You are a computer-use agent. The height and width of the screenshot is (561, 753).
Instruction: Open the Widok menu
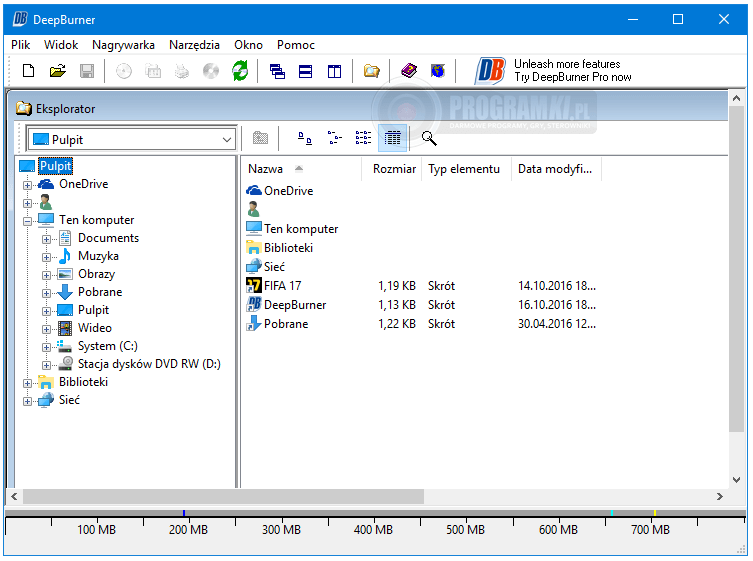61,45
